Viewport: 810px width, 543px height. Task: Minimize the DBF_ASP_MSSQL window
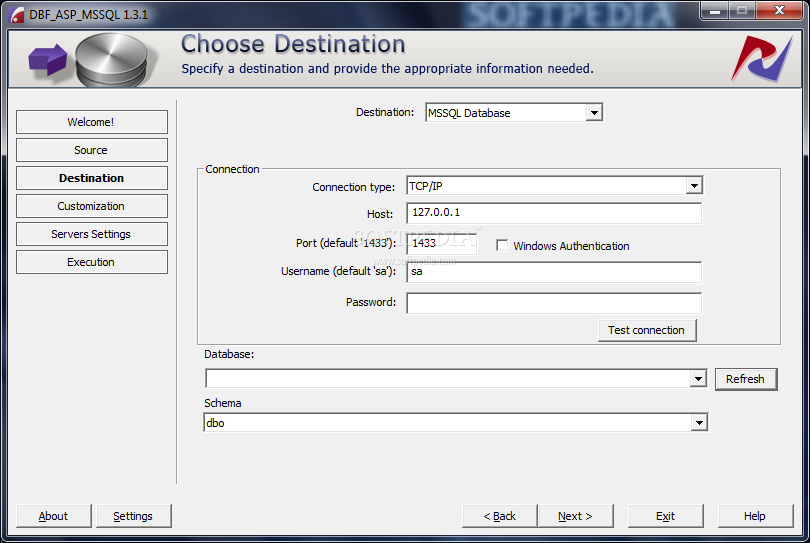click(715, 10)
